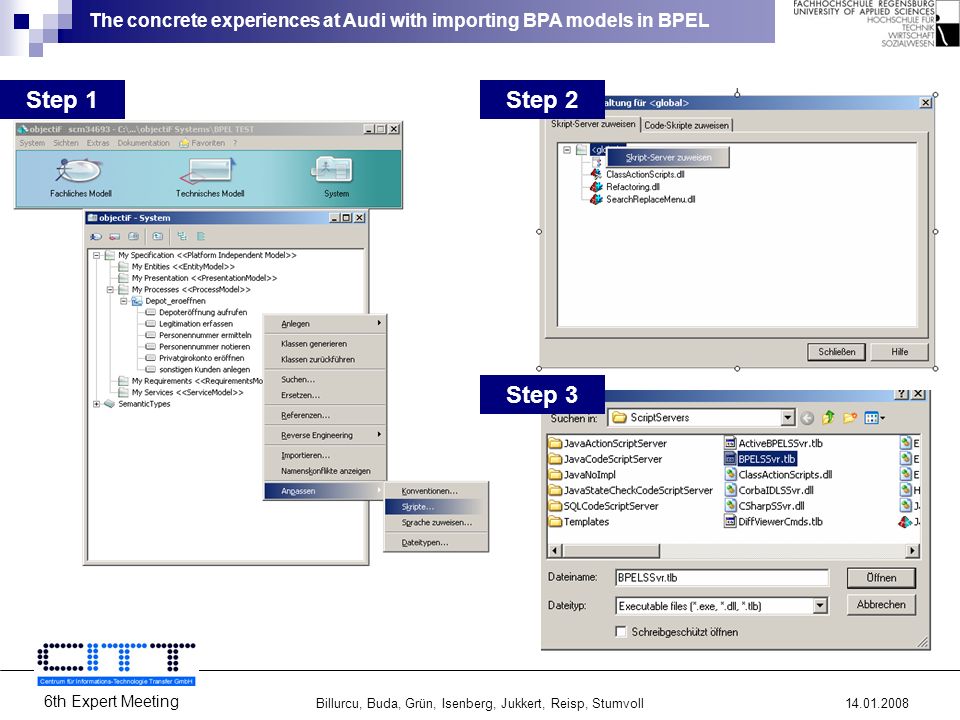Open JavaStateCheckCodeScriptServer folder

631,490
